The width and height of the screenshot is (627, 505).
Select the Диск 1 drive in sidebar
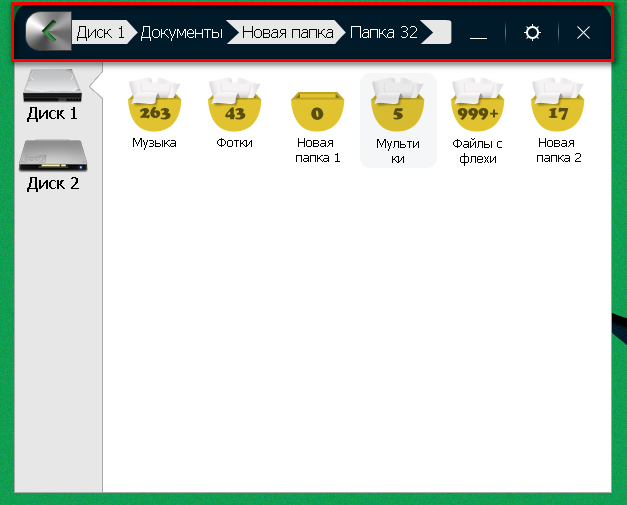(52, 95)
